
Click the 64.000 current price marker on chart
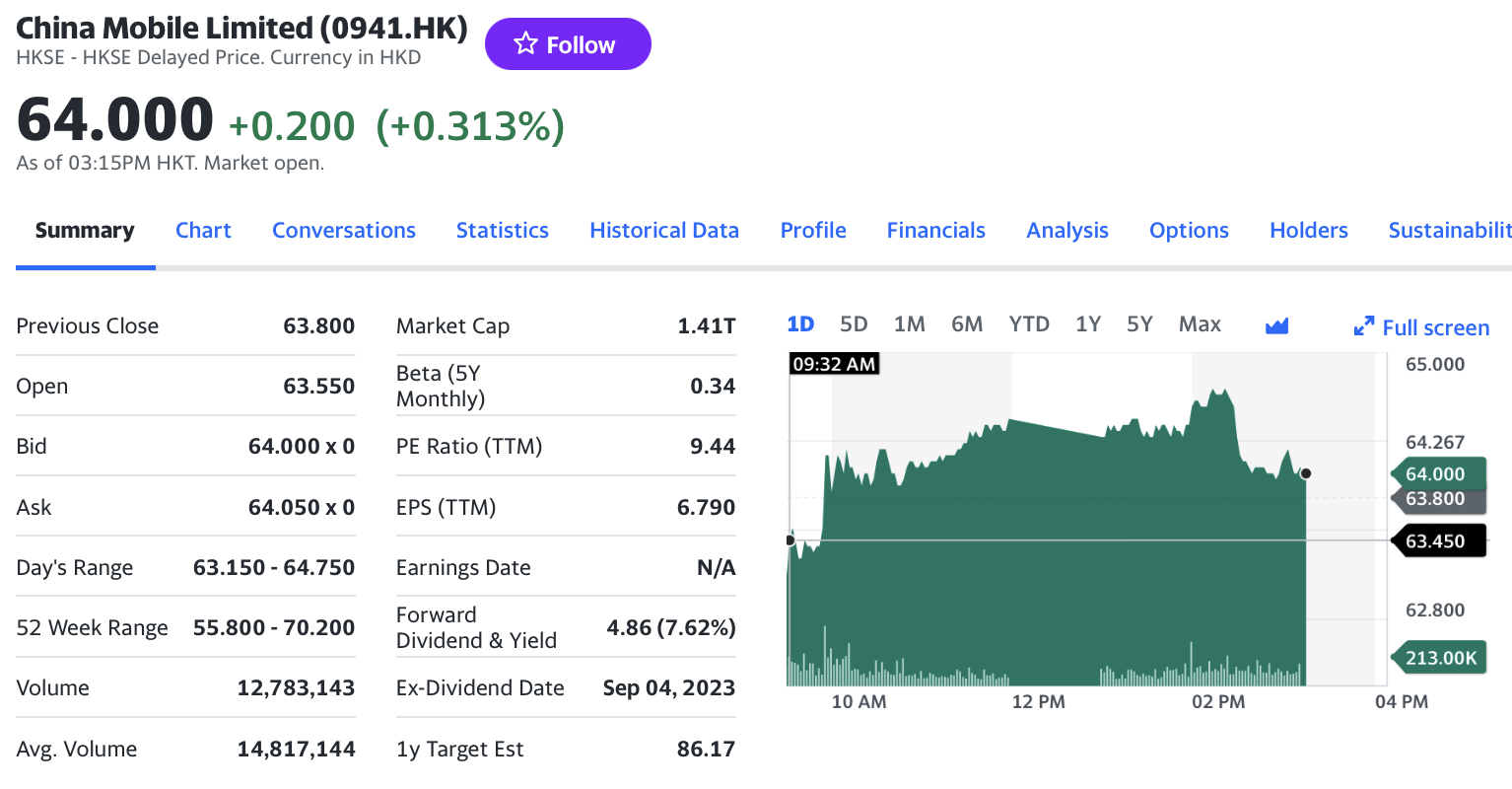tap(1435, 474)
